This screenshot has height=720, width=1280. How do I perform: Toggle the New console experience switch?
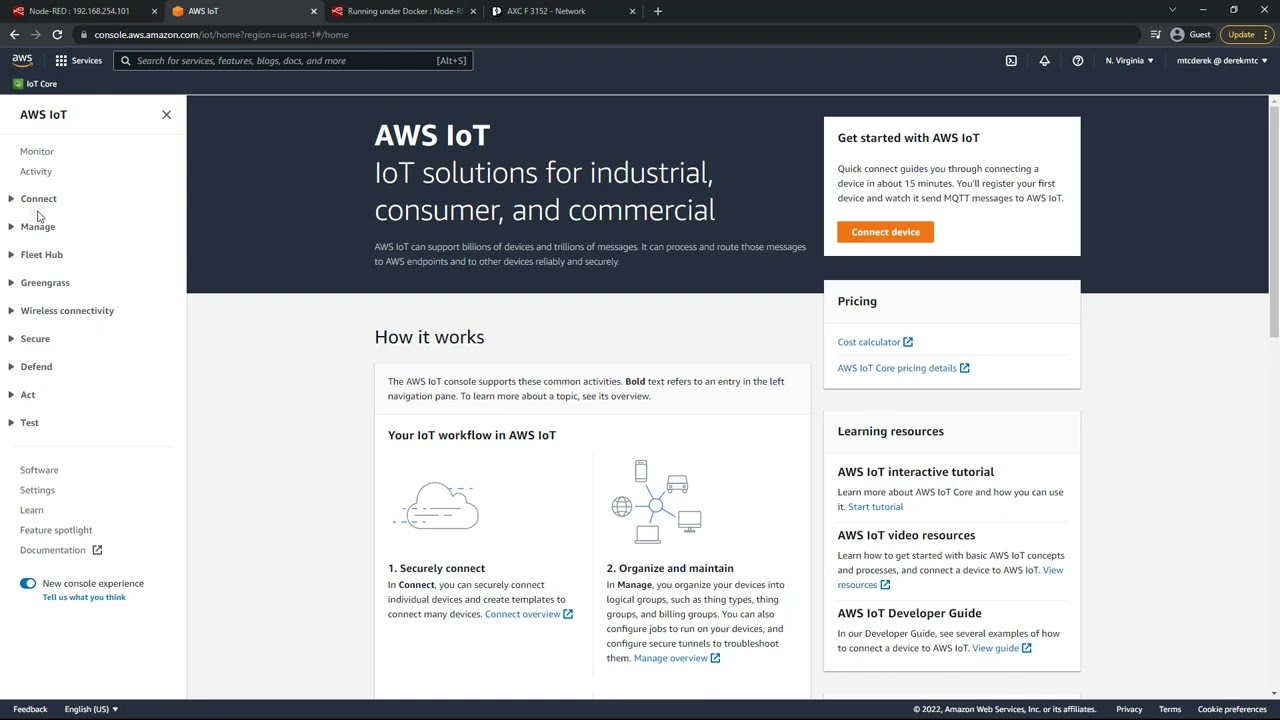pos(28,583)
